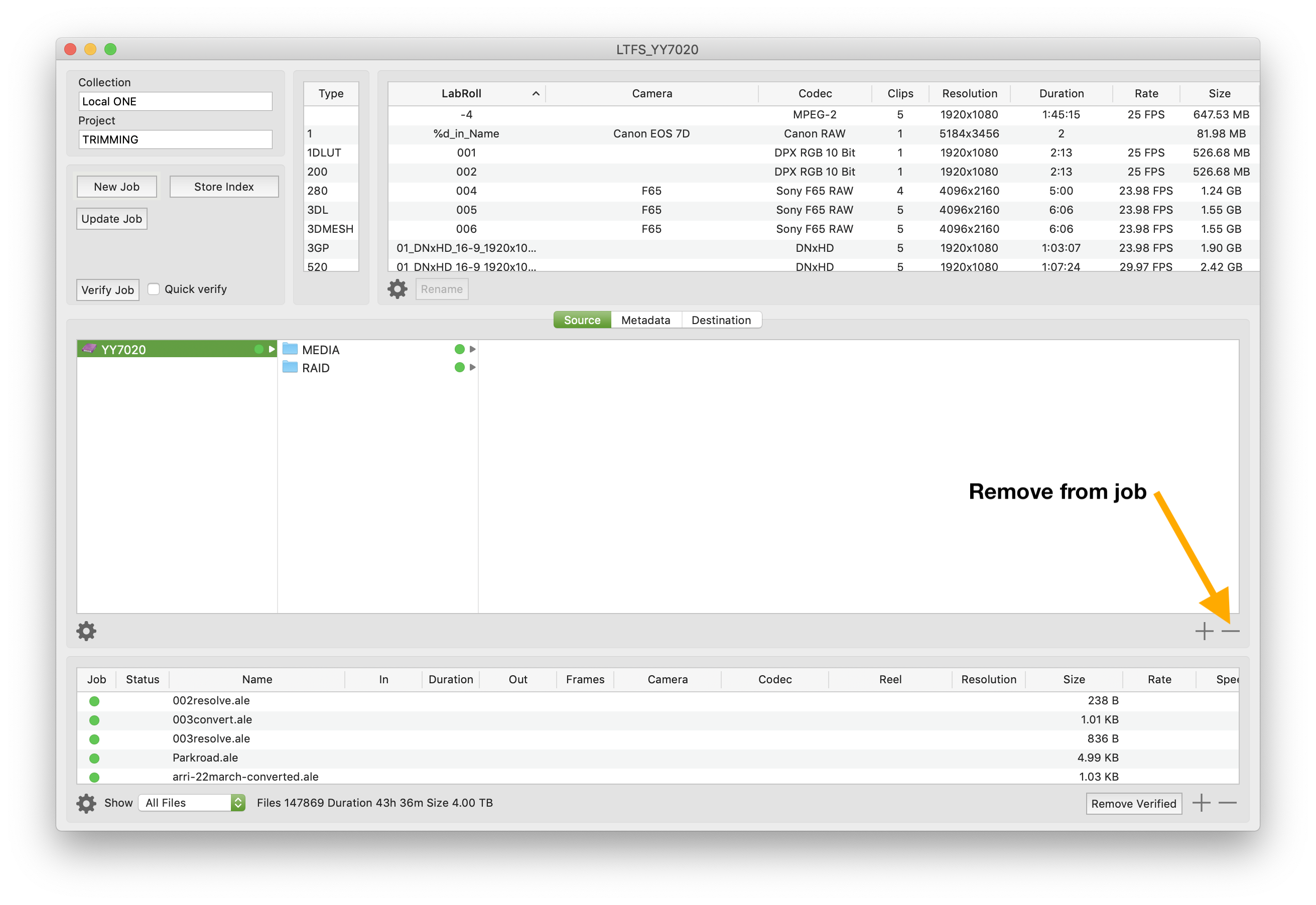Toggle the Quick verify checkbox
The height and width of the screenshot is (905, 1316).
point(153,289)
